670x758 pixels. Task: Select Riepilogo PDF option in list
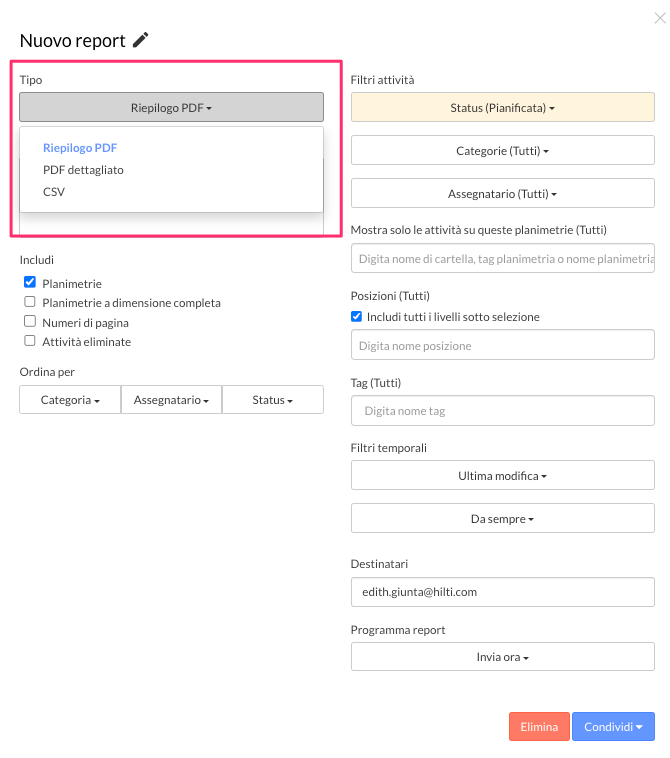point(80,148)
